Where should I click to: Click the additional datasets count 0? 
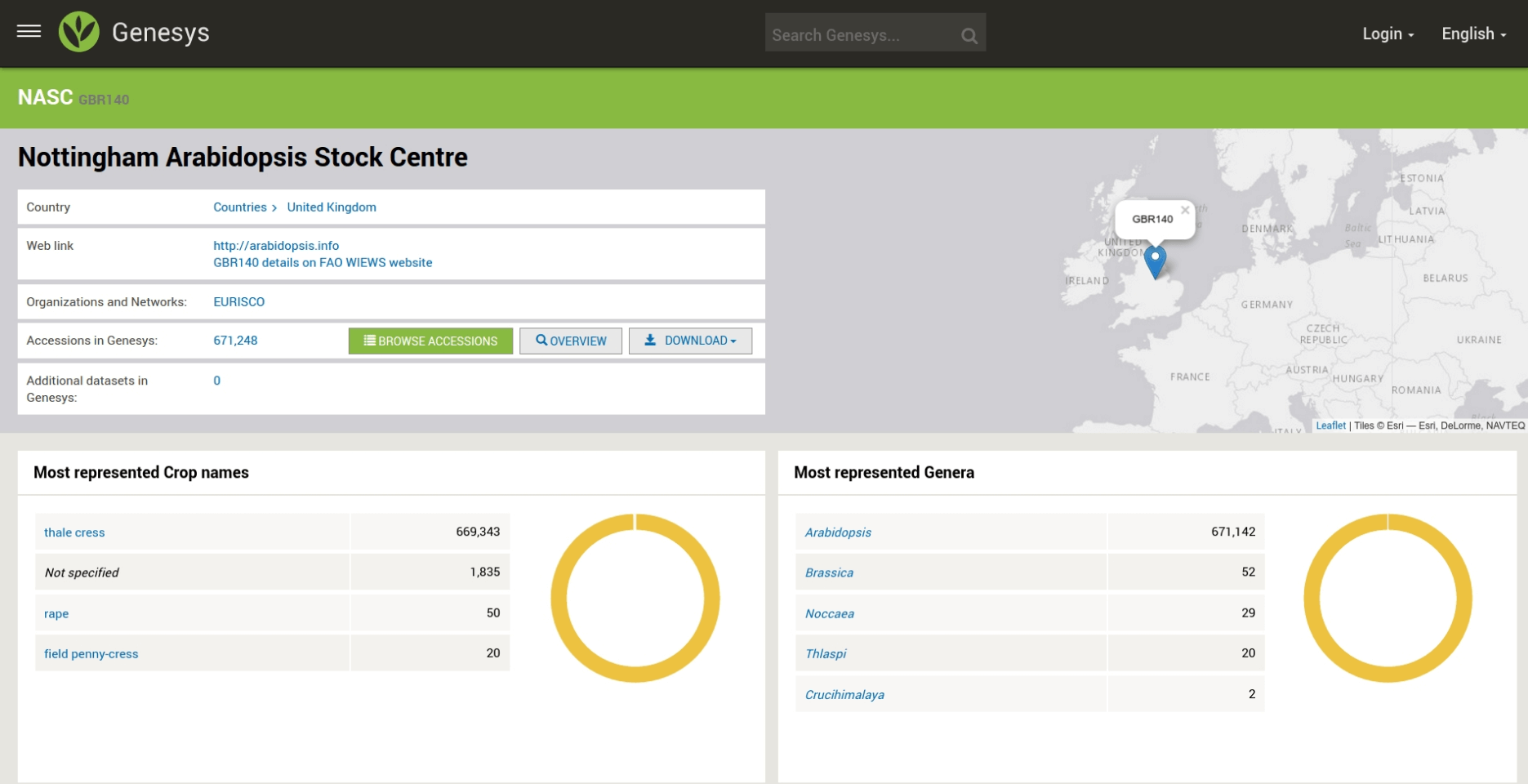point(217,381)
